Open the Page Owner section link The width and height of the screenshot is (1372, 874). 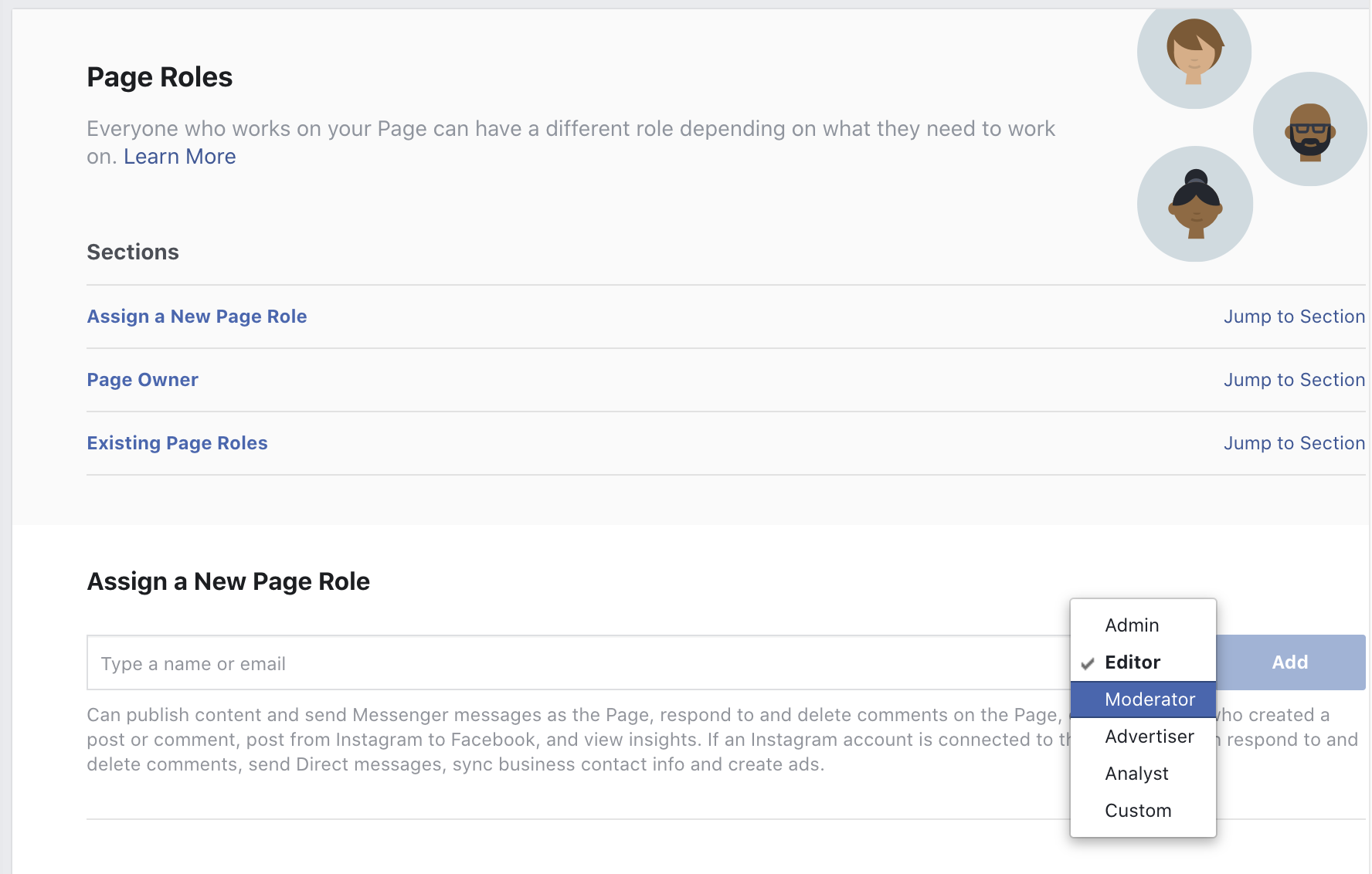[x=143, y=380]
